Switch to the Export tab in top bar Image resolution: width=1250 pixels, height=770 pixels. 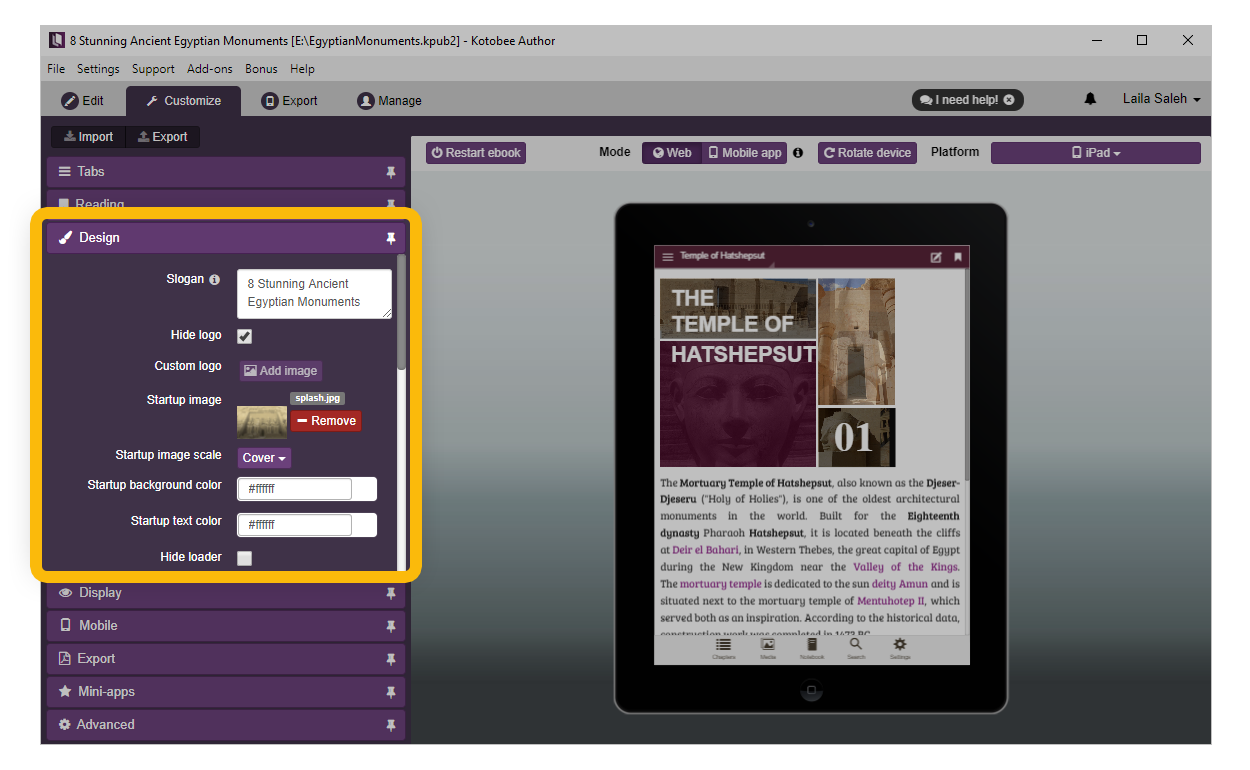pos(289,101)
